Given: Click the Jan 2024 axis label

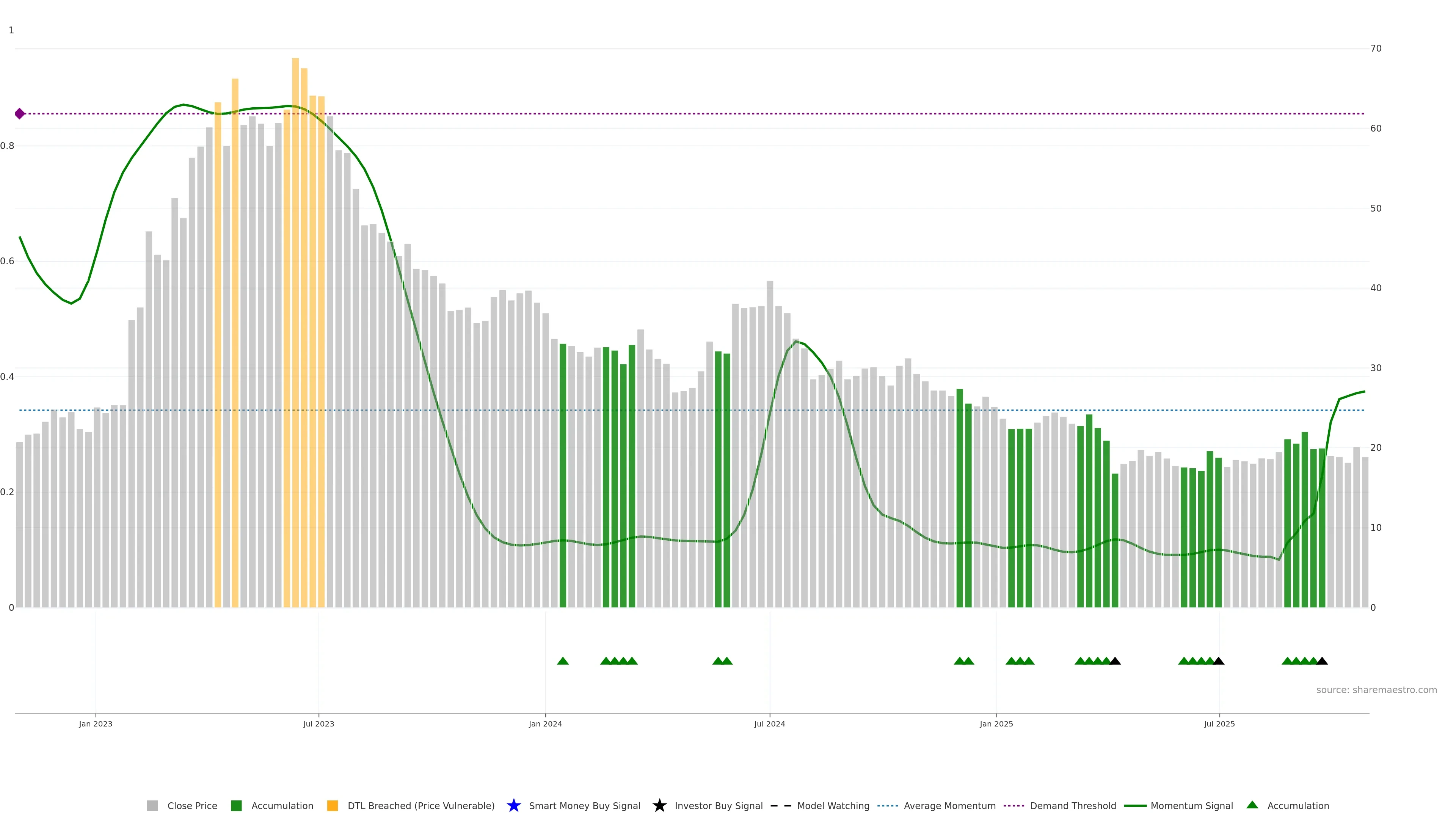Looking at the screenshot, I should 545,724.
